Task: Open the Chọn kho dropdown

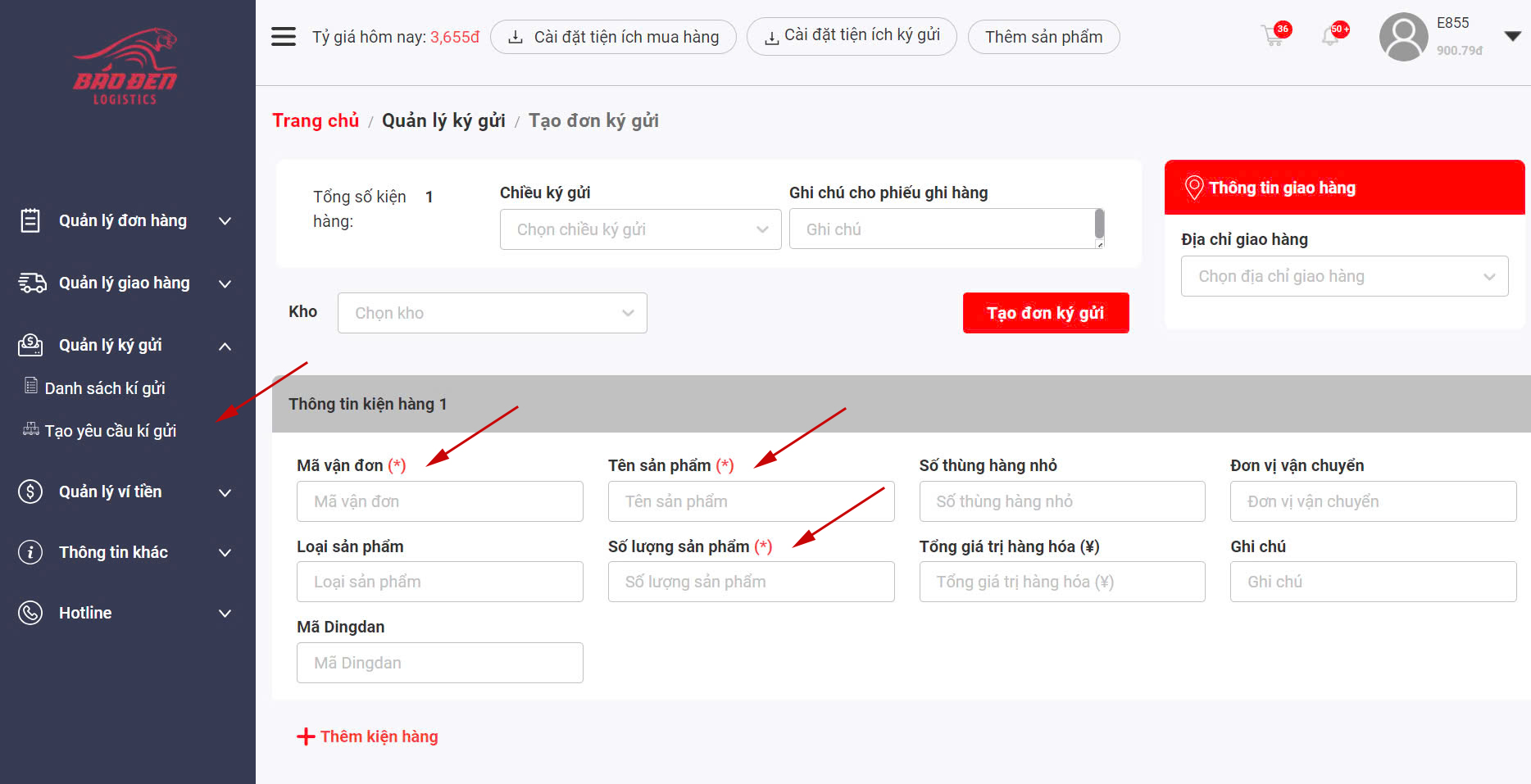Action: coord(492,313)
